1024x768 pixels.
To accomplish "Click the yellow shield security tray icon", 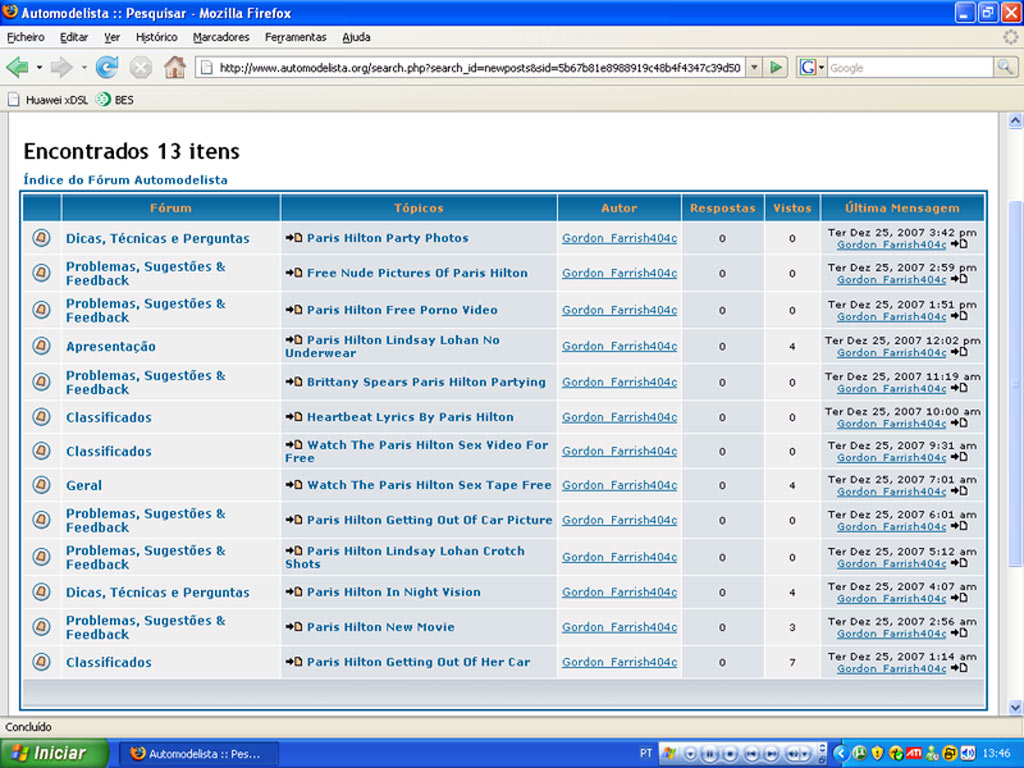I will (878, 753).
